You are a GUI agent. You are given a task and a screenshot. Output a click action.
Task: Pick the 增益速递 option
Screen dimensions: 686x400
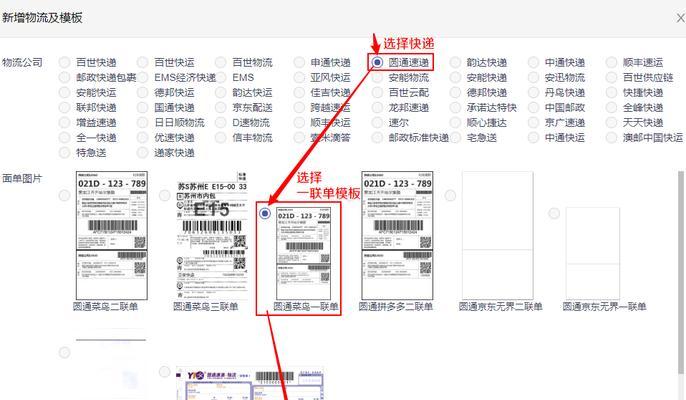point(65,123)
